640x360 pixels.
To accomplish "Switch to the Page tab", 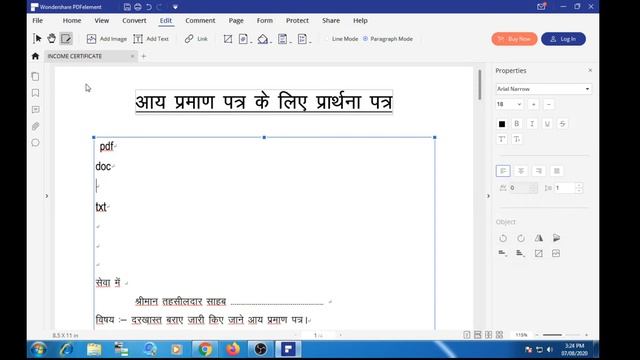I will 236,20.
